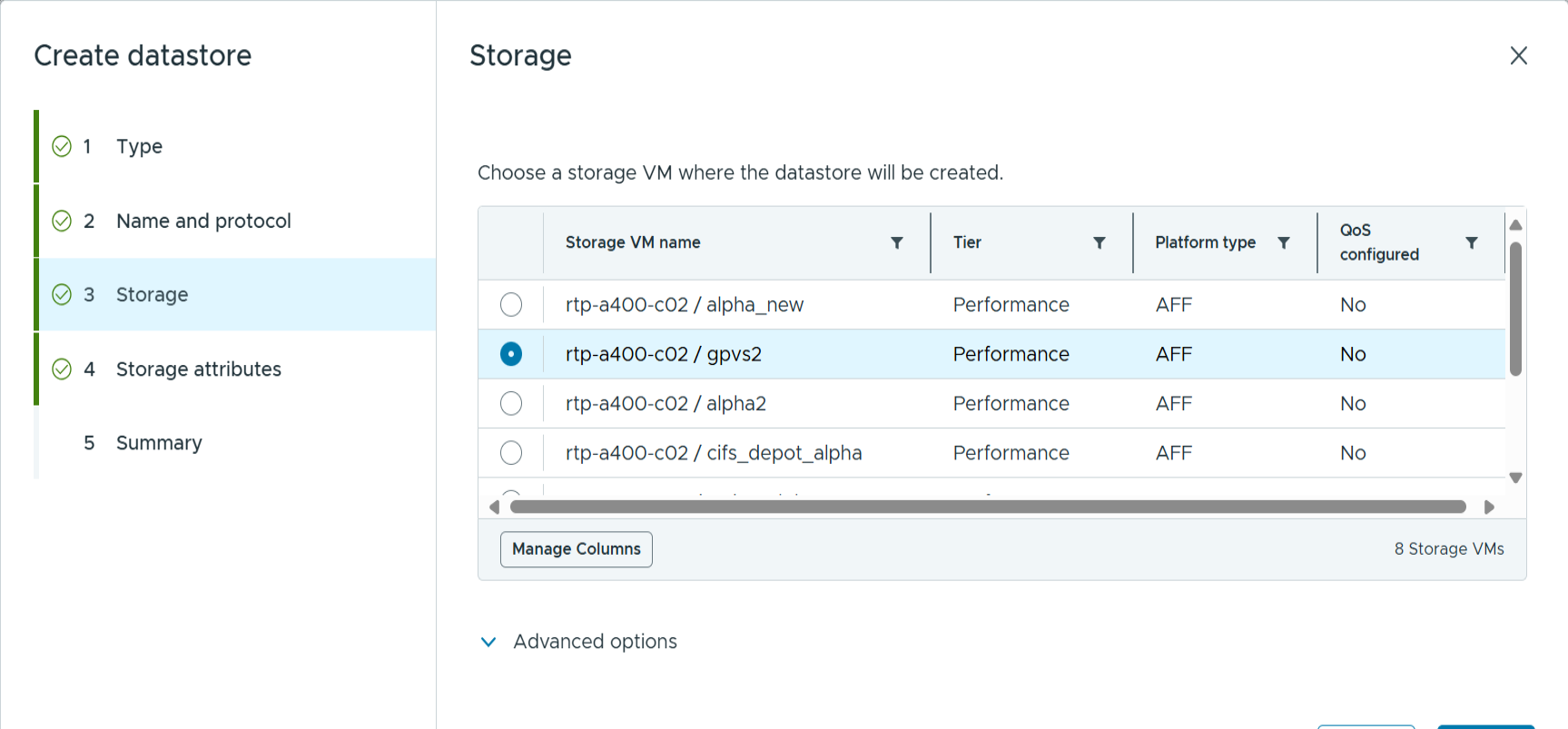The width and height of the screenshot is (1568, 729).
Task: Click the horizontal table scrollbar
Action: 988,507
